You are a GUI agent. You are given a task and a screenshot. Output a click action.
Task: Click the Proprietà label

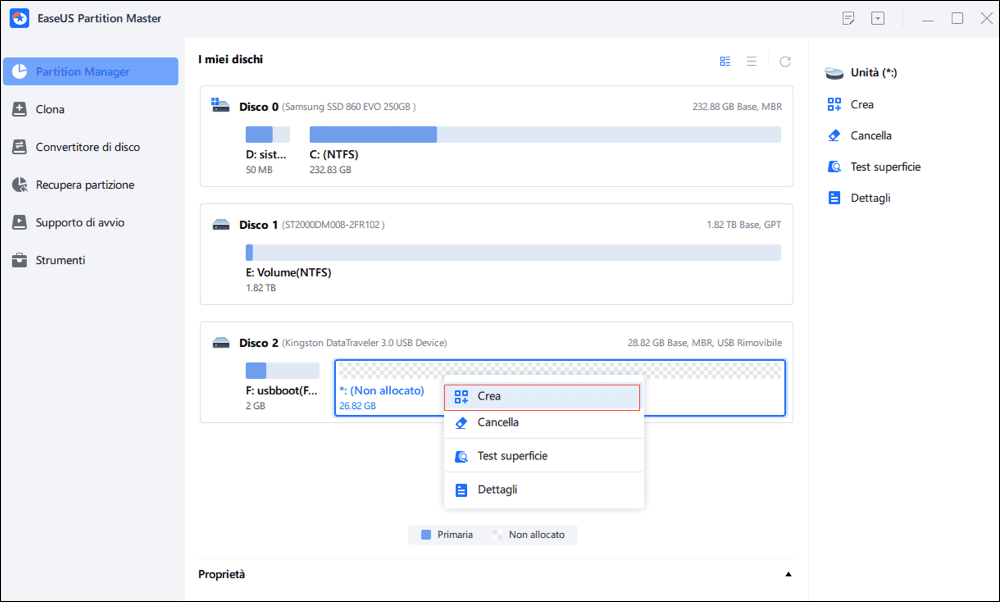click(x=221, y=574)
